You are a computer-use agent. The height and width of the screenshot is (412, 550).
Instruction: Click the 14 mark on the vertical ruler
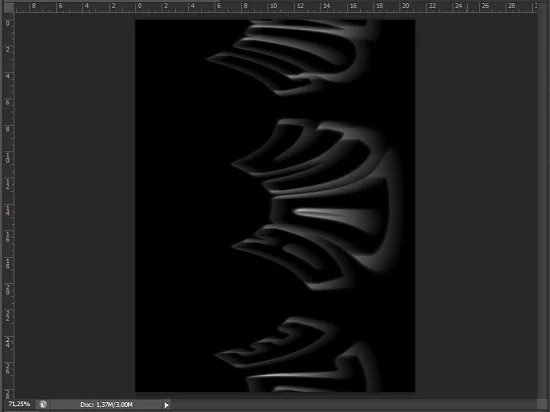click(x=8, y=211)
